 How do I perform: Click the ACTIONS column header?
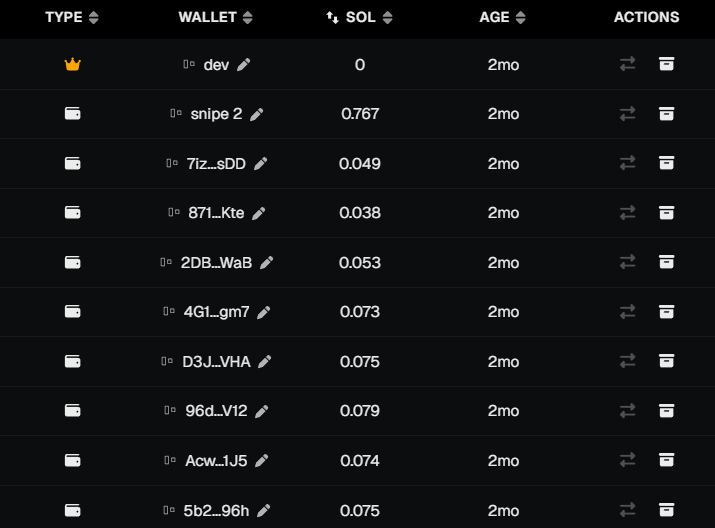pyautogui.click(x=646, y=17)
